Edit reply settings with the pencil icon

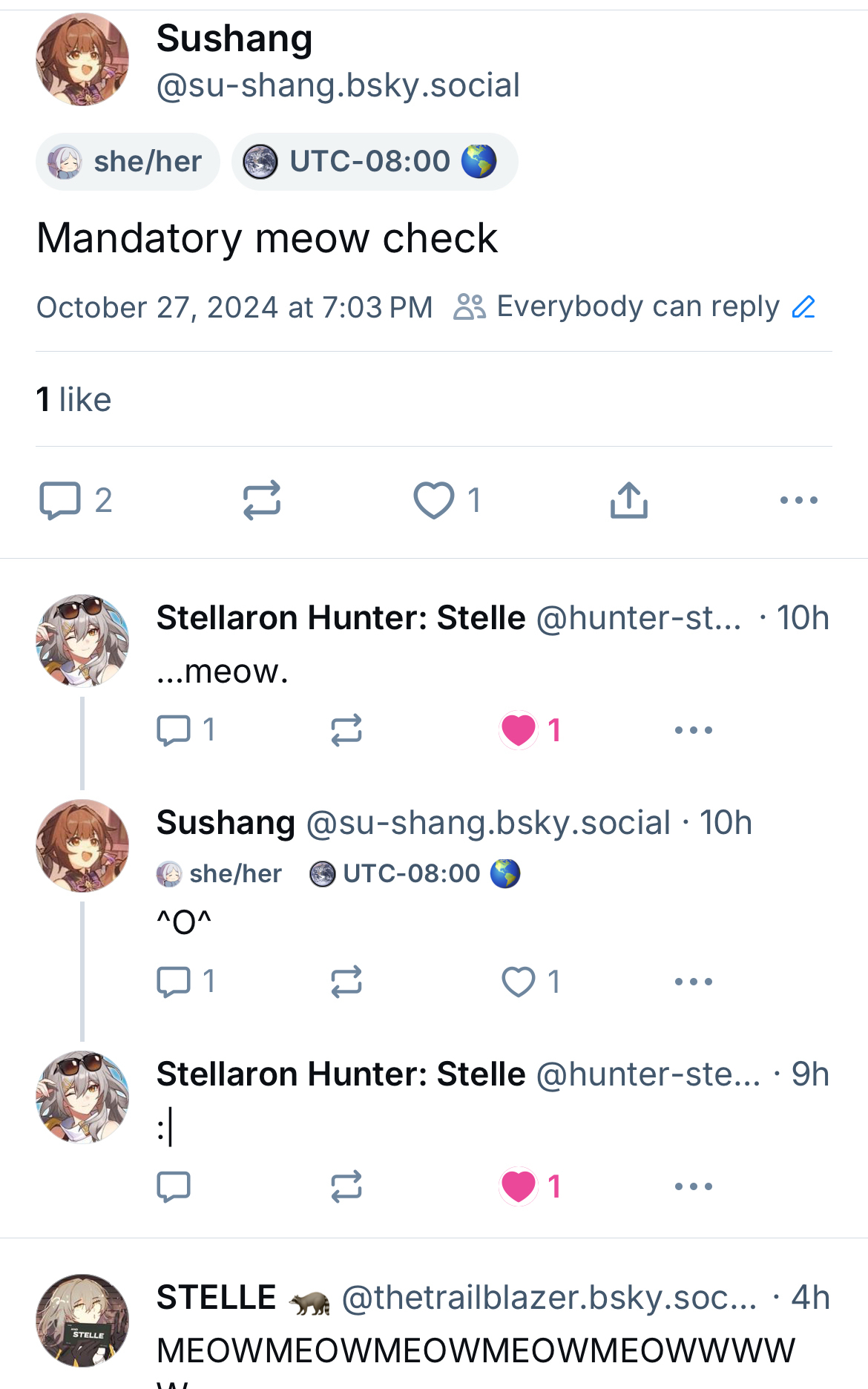803,306
